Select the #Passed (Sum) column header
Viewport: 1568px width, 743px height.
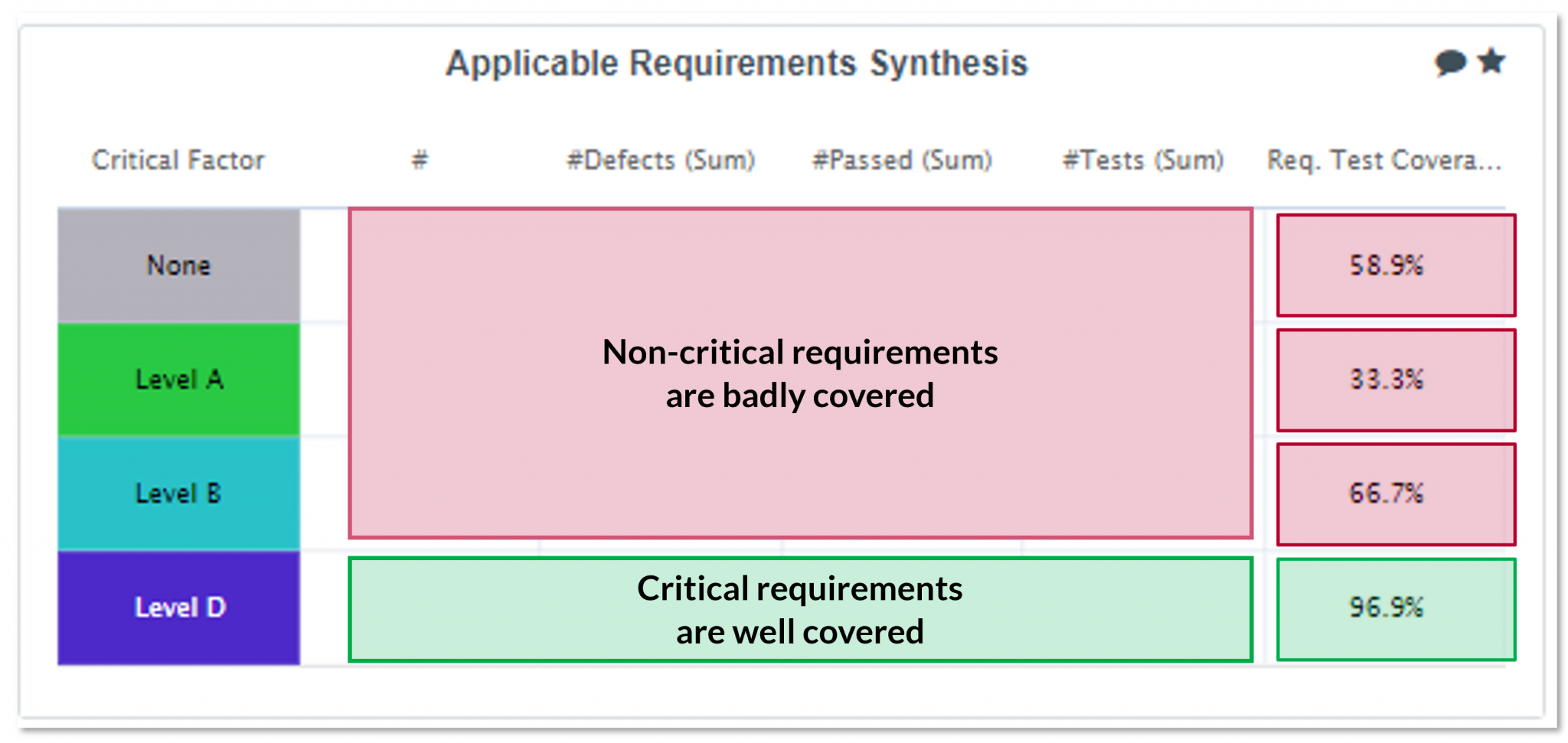[902, 160]
